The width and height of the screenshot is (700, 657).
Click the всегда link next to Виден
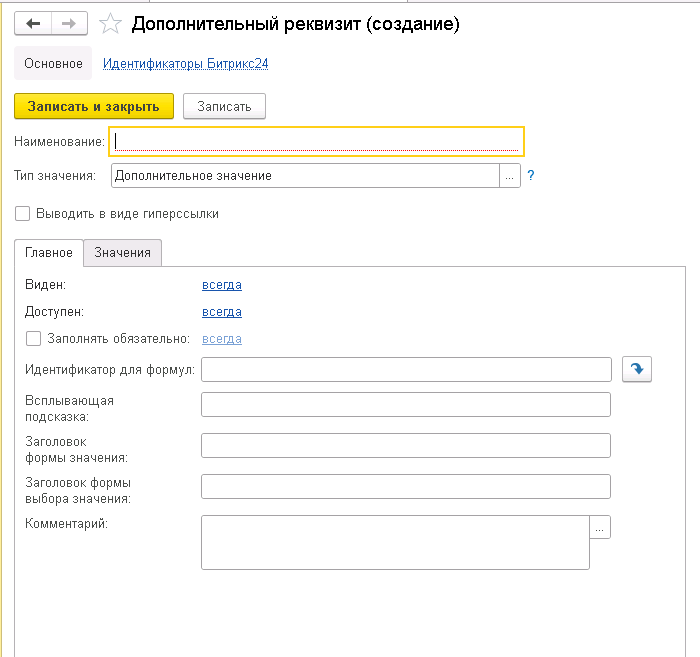tap(221, 285)
